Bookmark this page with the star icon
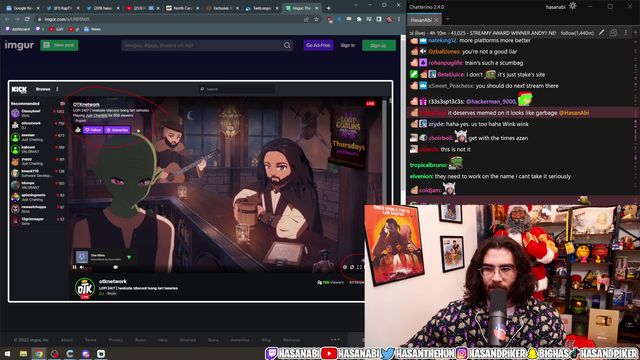 [316, 19]
